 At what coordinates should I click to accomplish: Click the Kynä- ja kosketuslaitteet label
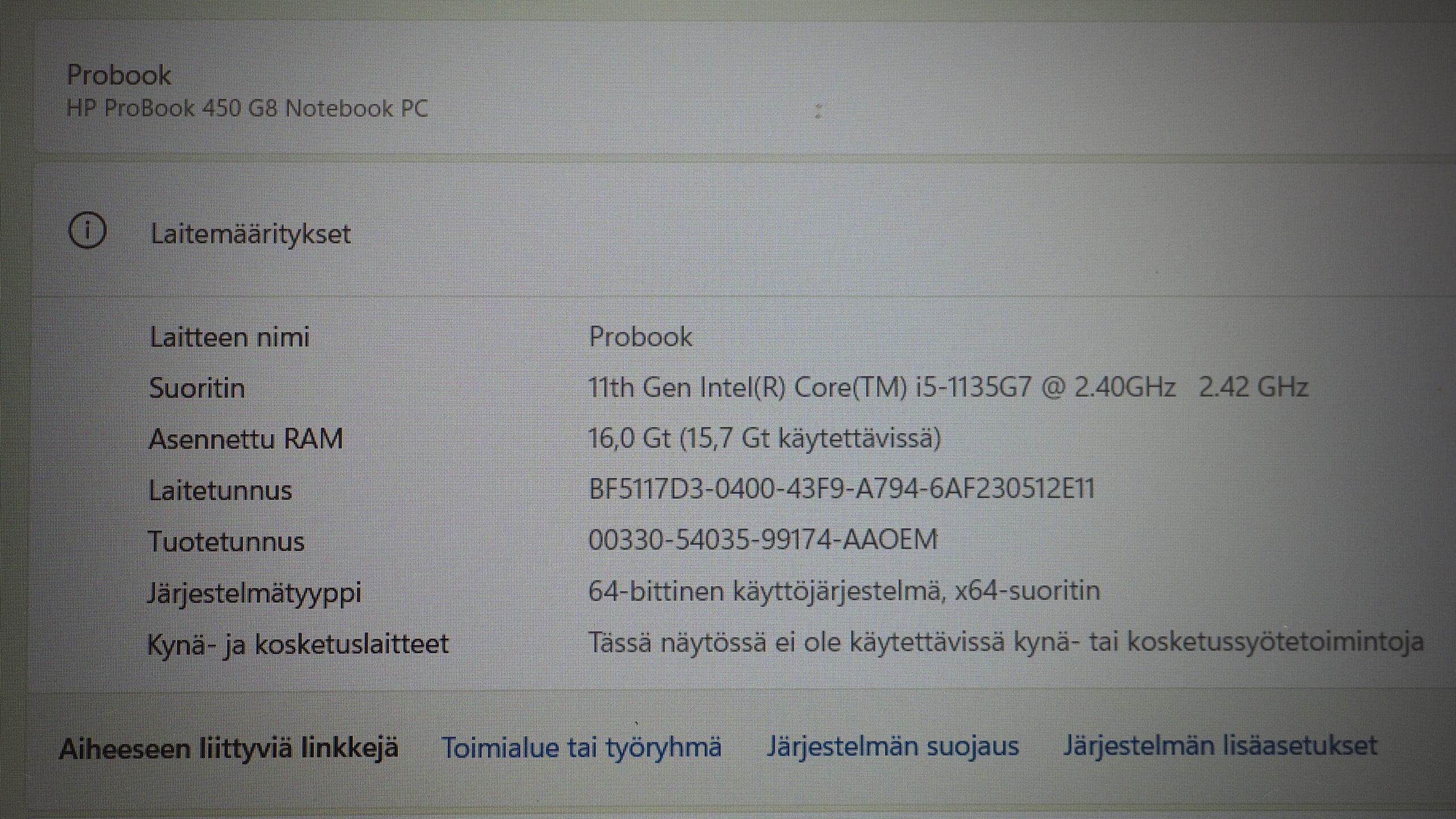click(298, 644)
